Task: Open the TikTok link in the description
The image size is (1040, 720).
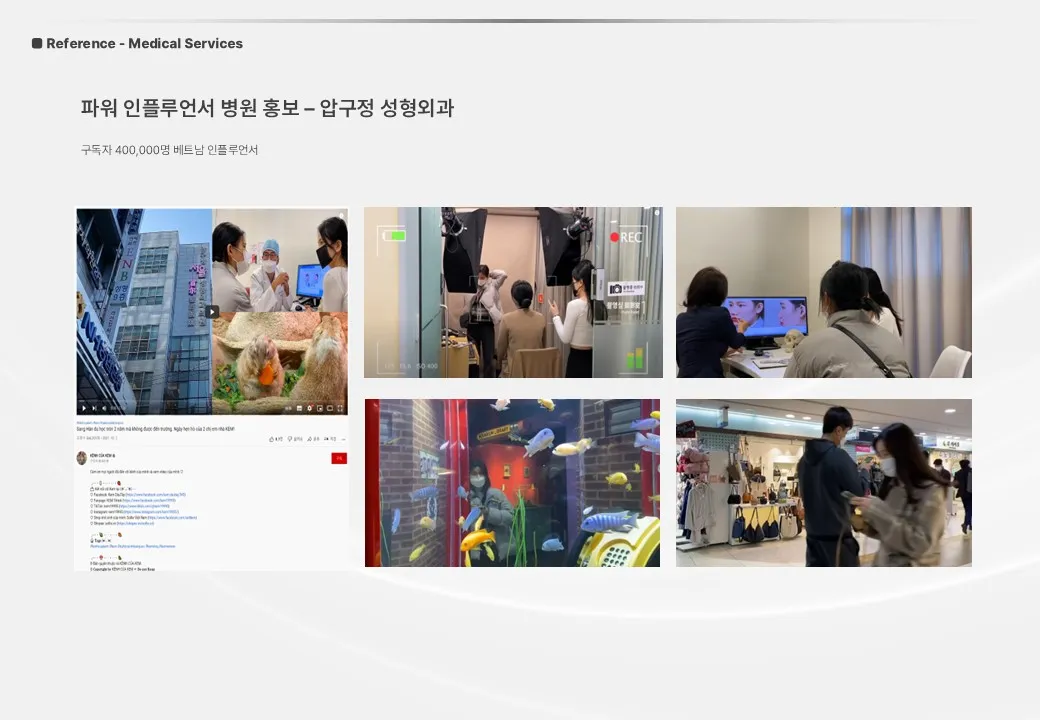Action: pyautogui.click(x=145, y=506)
